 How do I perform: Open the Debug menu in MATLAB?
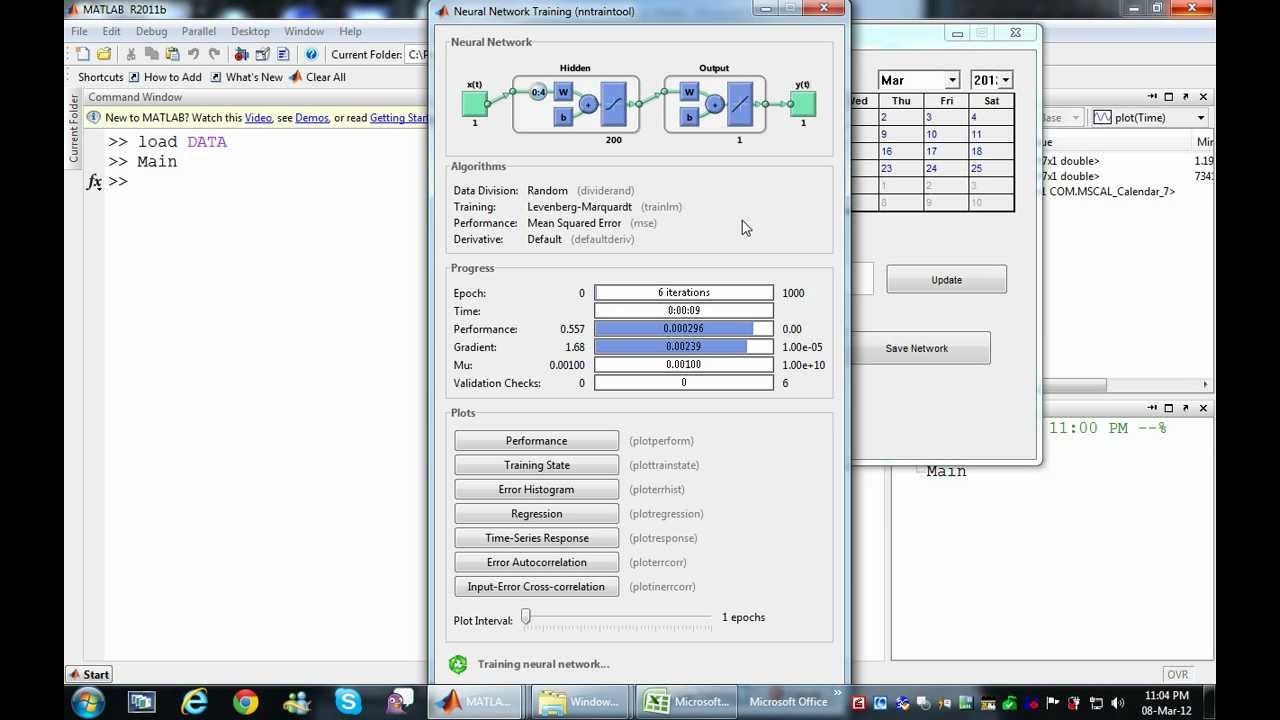[151, 31]
